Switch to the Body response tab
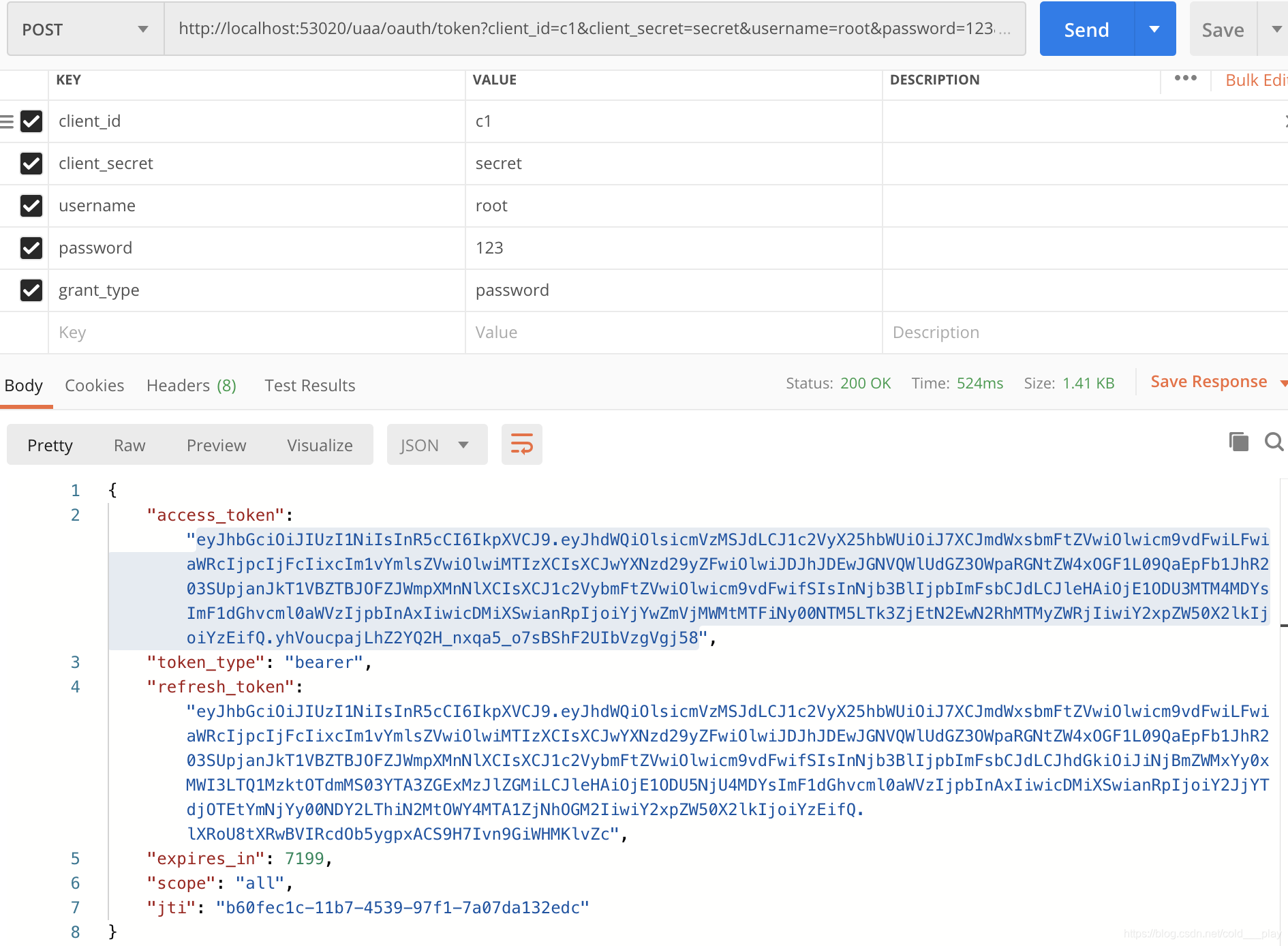The width and height of the screenshot is (1288, 946). (24, 386)
